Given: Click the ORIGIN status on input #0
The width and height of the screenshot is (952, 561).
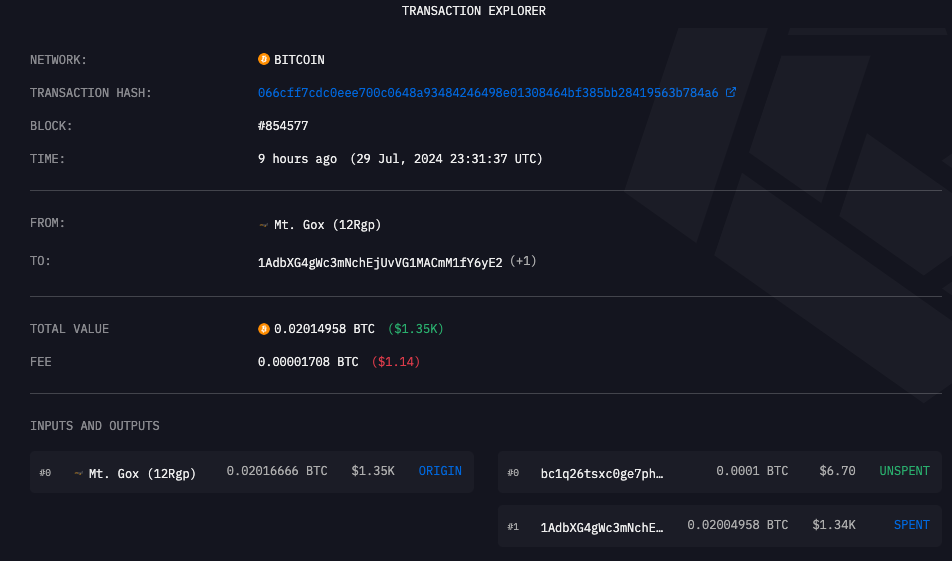Looking at the screenshot, I should (440, 471).
